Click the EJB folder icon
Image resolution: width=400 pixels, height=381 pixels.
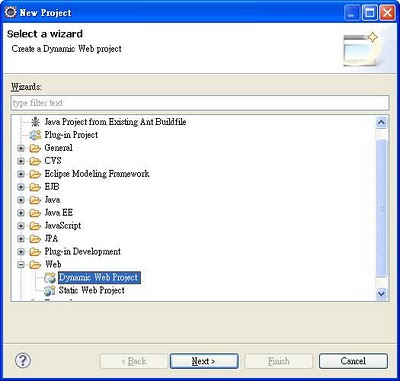point(35,187)
